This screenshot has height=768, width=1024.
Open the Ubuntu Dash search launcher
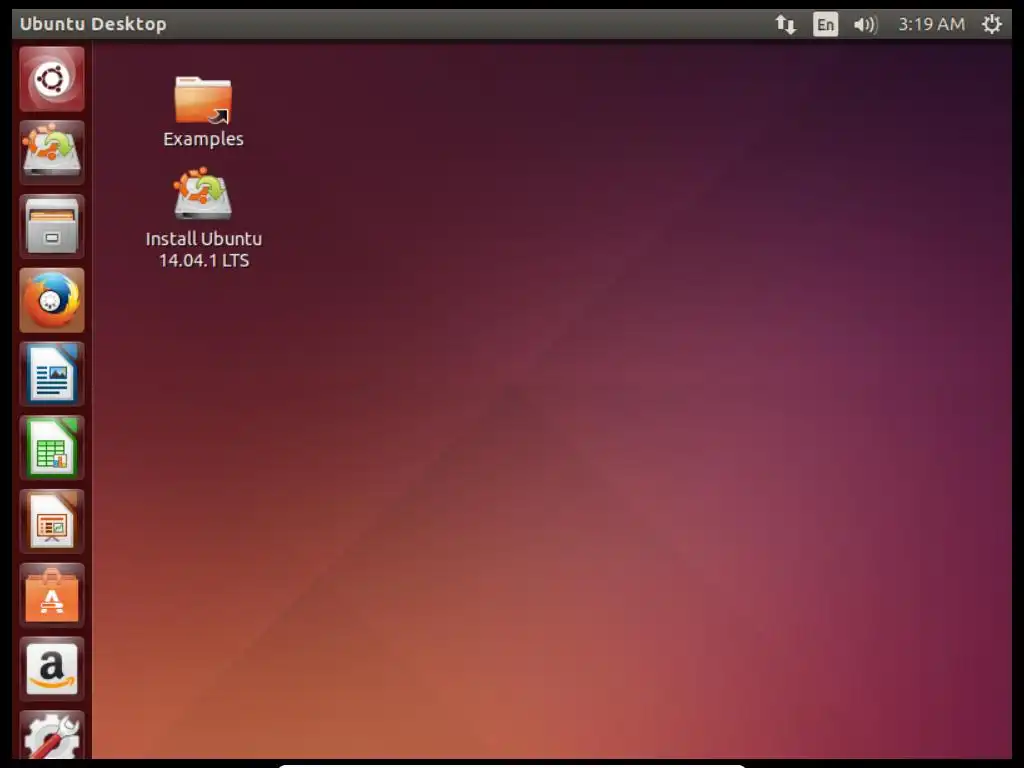pyautogui.click(x=52, y=79)
